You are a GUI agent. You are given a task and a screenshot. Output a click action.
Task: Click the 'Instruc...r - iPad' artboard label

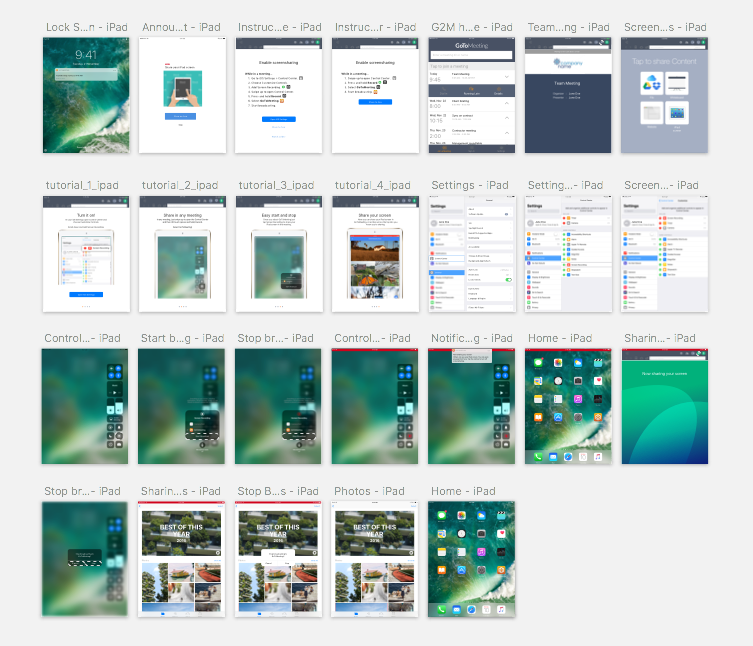coord(376,27)
